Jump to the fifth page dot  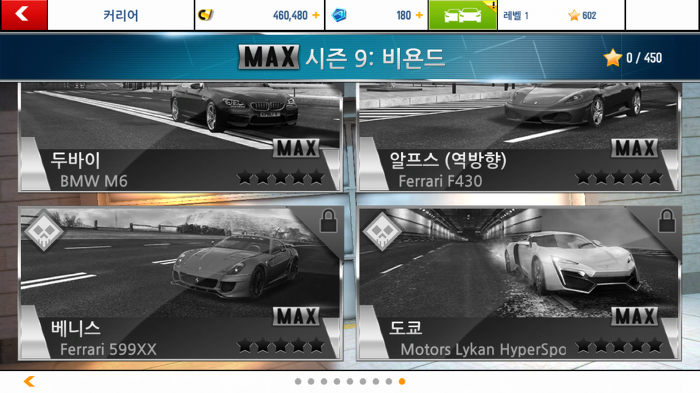pyautogui.click(x=350, y=381)
